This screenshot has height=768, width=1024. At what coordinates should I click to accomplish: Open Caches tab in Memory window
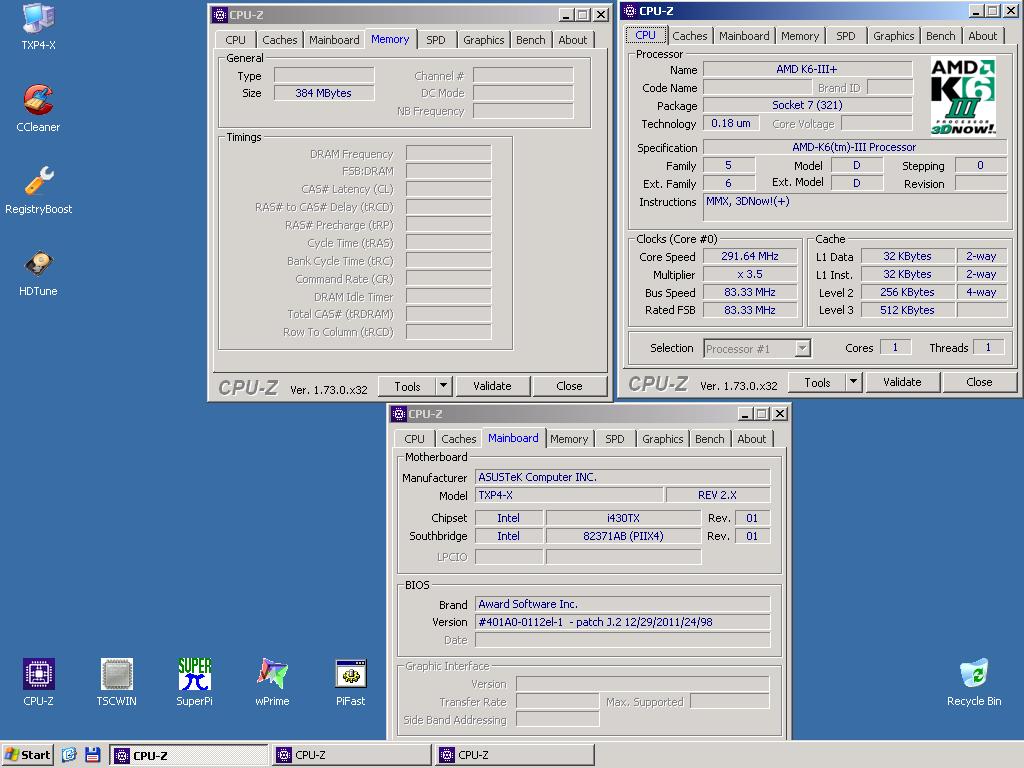(280, 40)
